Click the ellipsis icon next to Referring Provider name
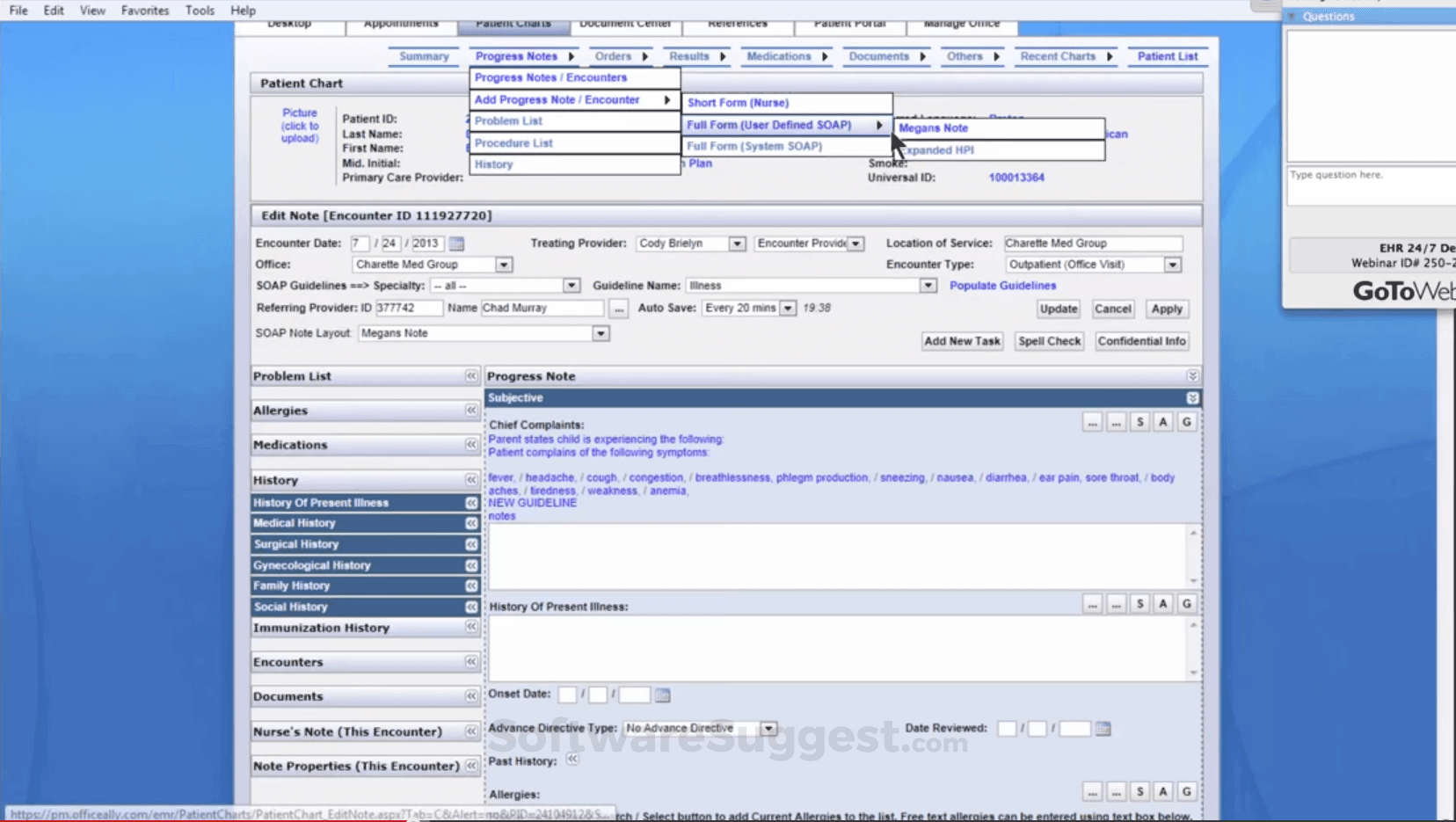 pos(620,309)
